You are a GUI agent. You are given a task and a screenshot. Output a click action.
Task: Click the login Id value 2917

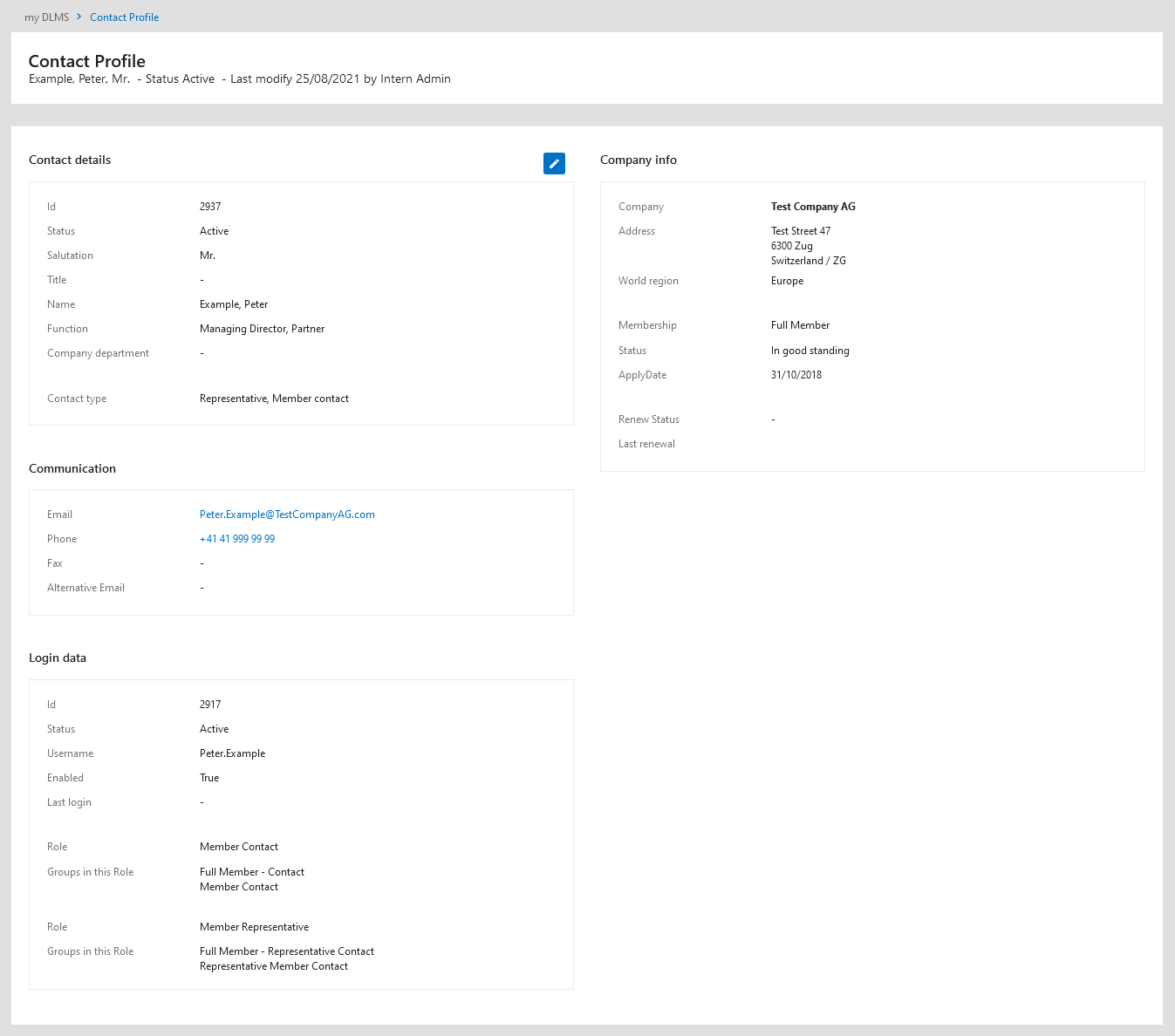pos(210,705)
